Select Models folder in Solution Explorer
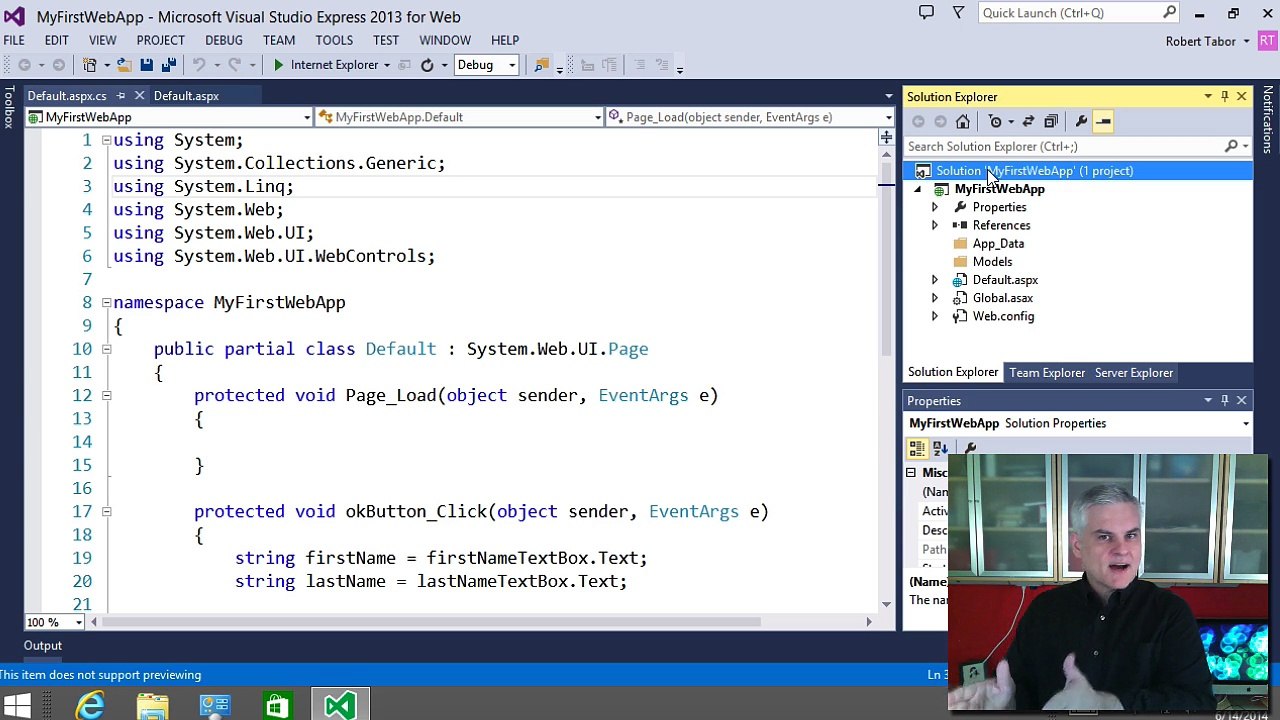 992,262
